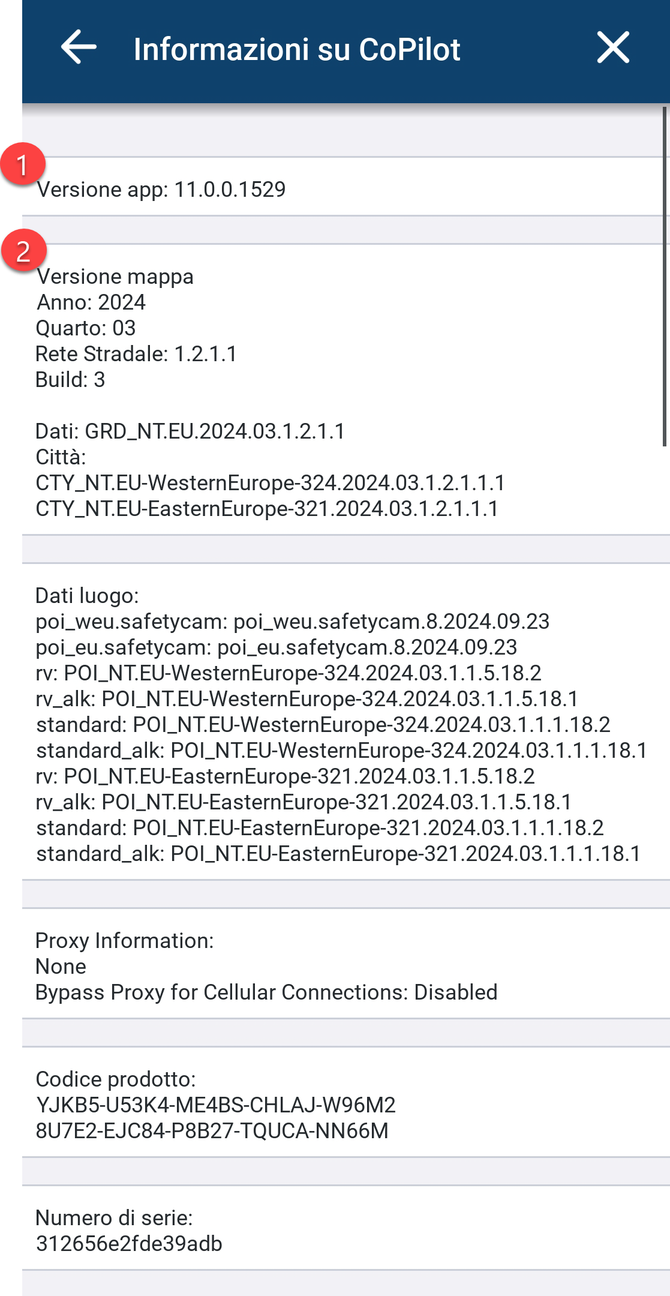Tap the Versione mappa heading
Viewport: 670px width, 1296px height.
[115, 277]
